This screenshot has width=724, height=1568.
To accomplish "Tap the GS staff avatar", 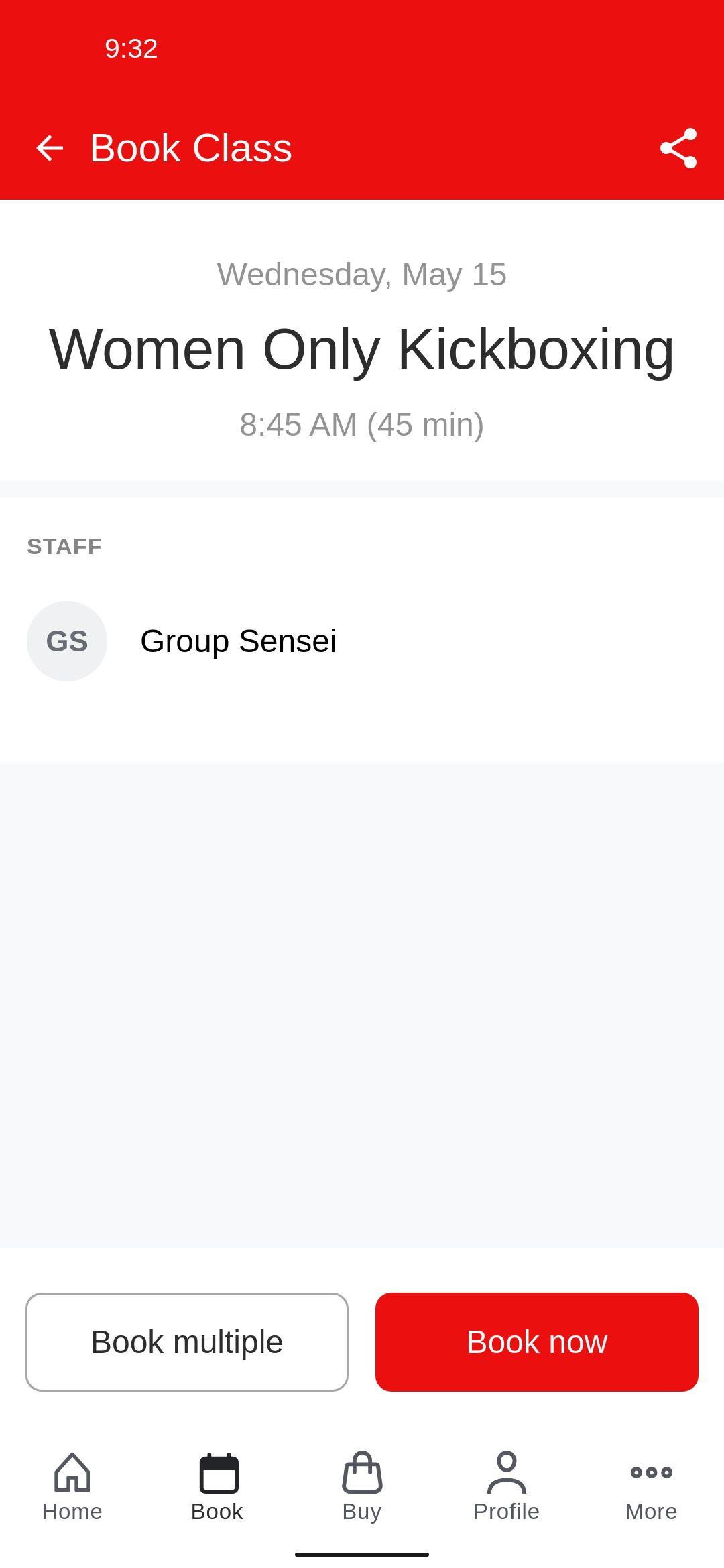I will 67,641.
